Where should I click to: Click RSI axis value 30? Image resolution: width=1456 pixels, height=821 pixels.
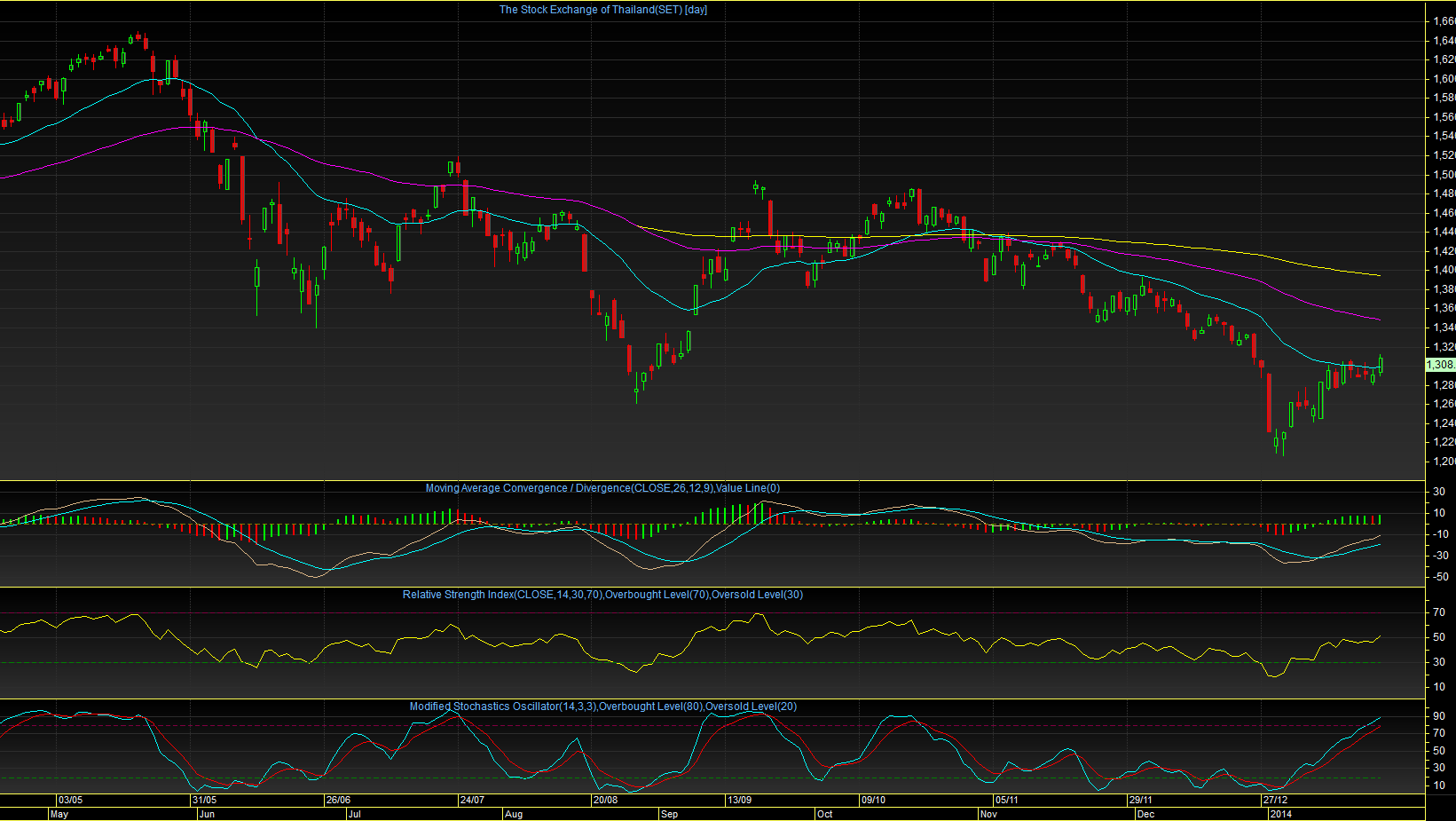pyautogui.click(x=1439, y=662)
